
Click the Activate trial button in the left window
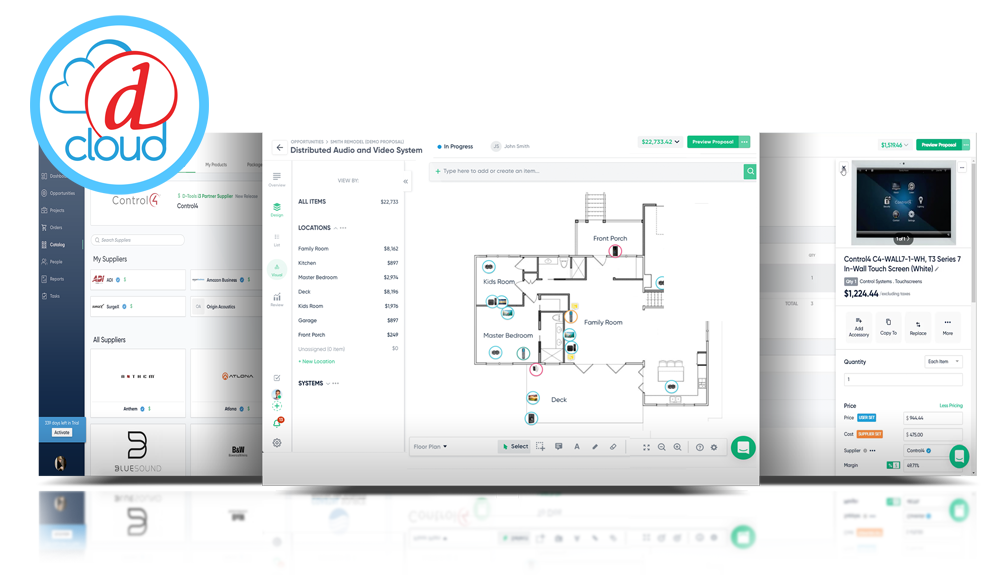[x=62, y=433]
